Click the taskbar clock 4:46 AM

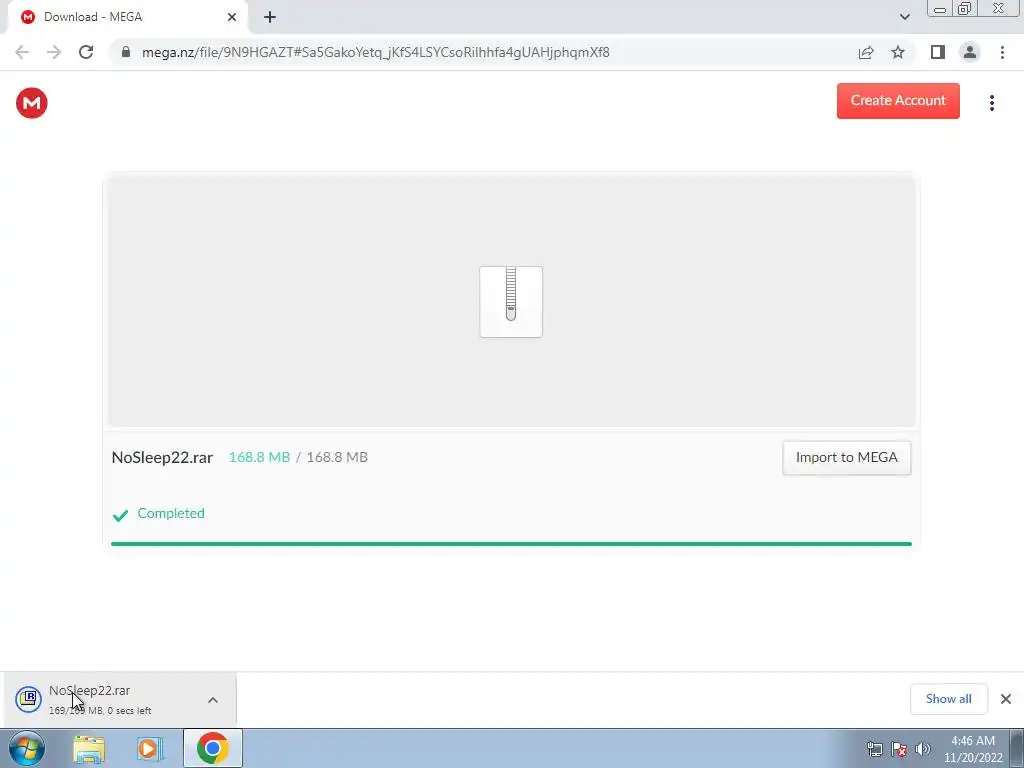click(973, 741)
